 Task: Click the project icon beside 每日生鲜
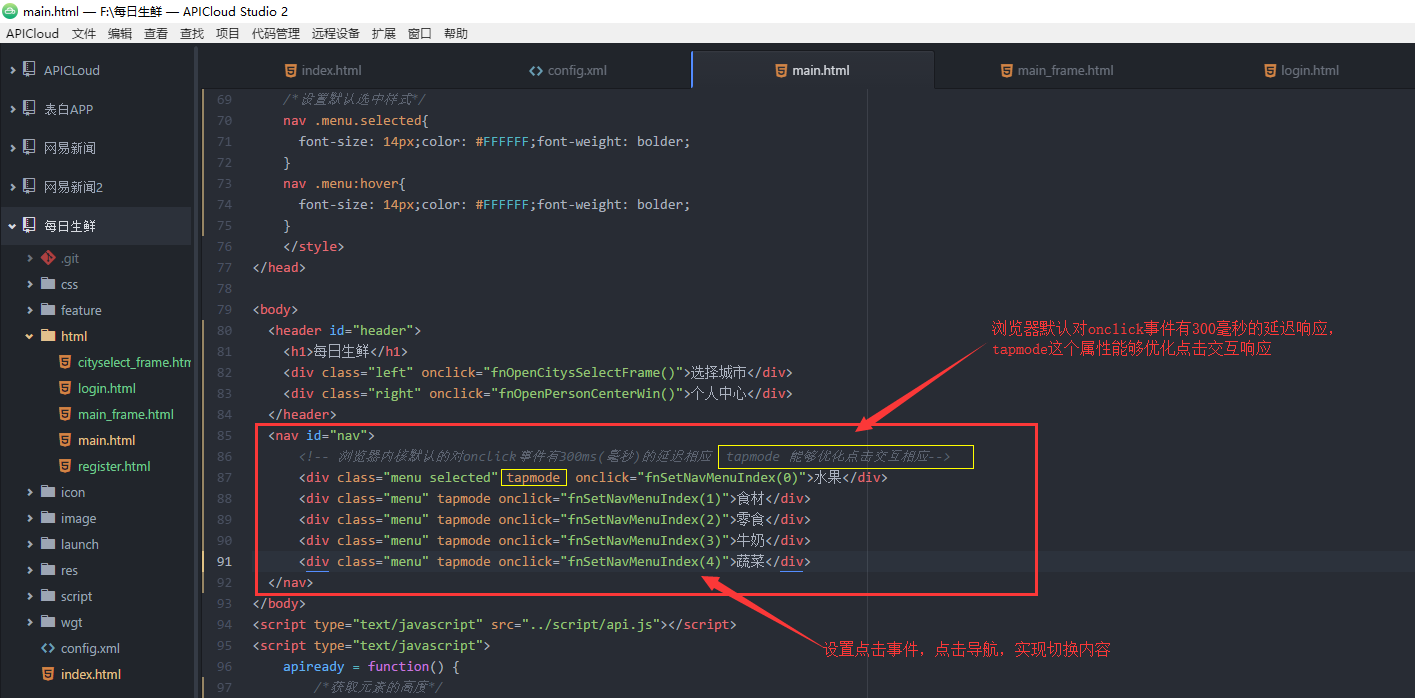(x=28, y=224)
